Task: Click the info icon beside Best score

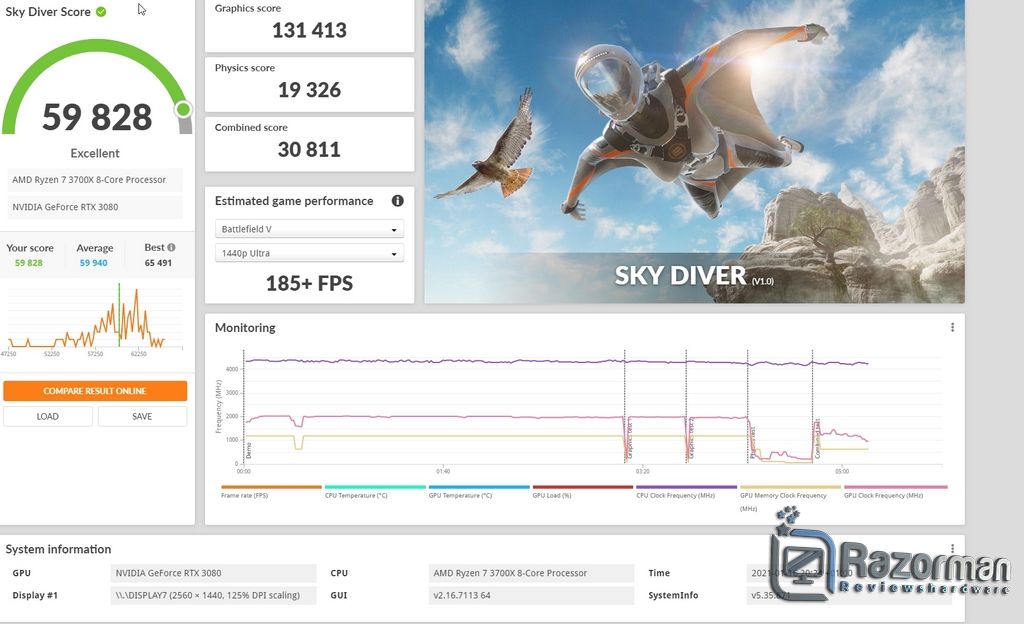Action: 171,247
